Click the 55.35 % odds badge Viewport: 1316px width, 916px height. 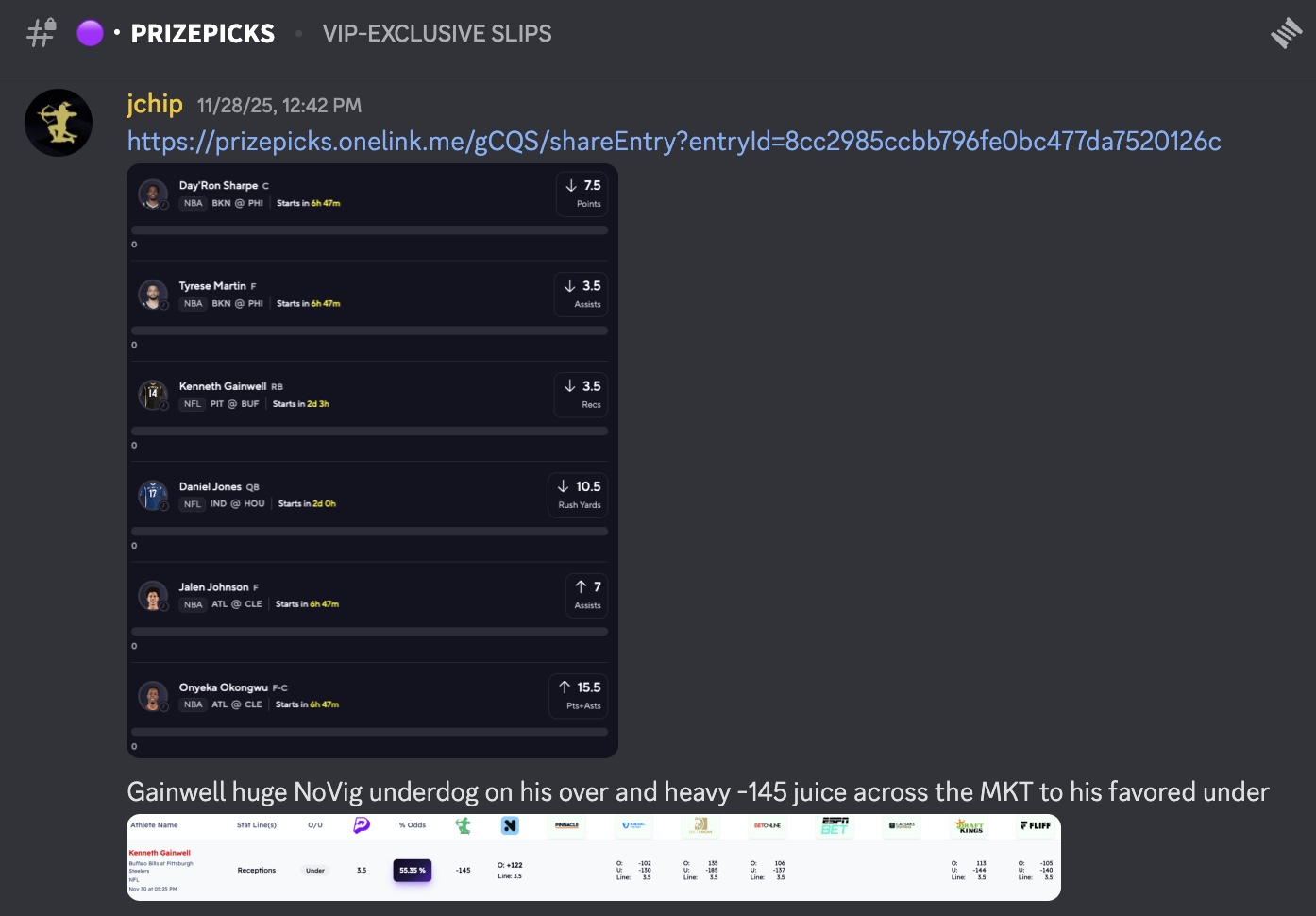tap(413, 870)
